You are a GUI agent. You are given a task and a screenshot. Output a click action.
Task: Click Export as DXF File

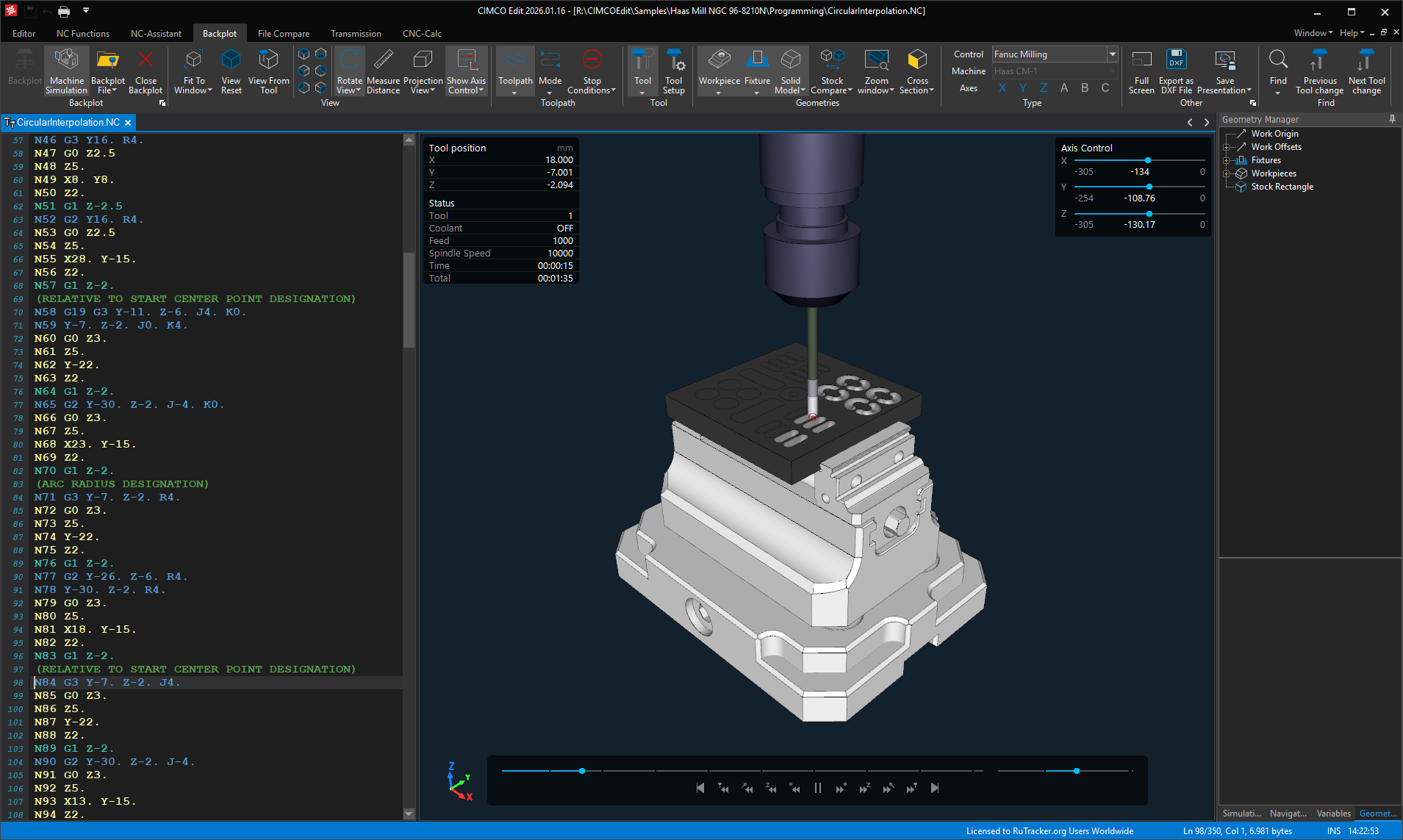pyautogui.click(x=1176, y=71)
